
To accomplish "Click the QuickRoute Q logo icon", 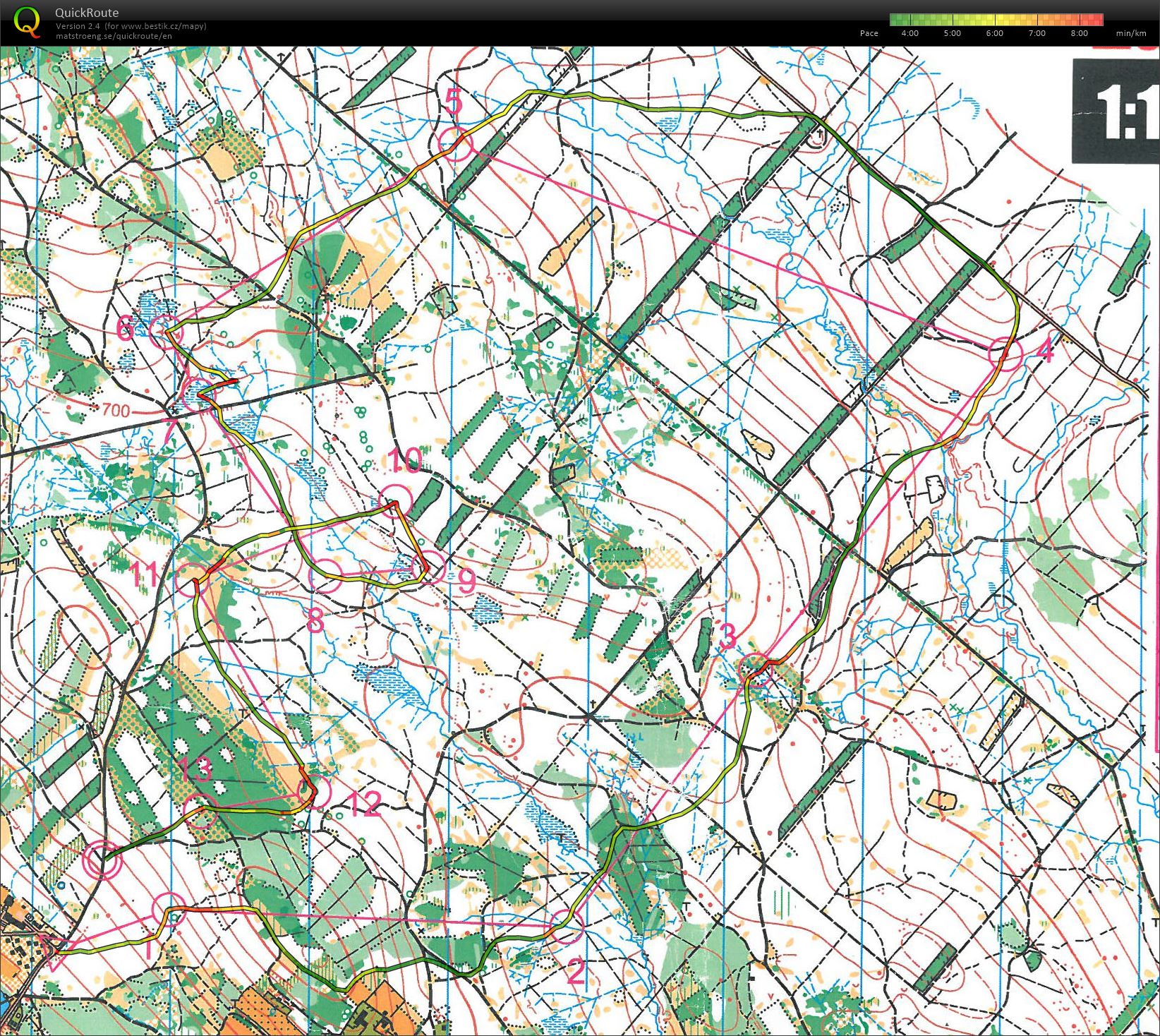I will click(x=28, y=21).
